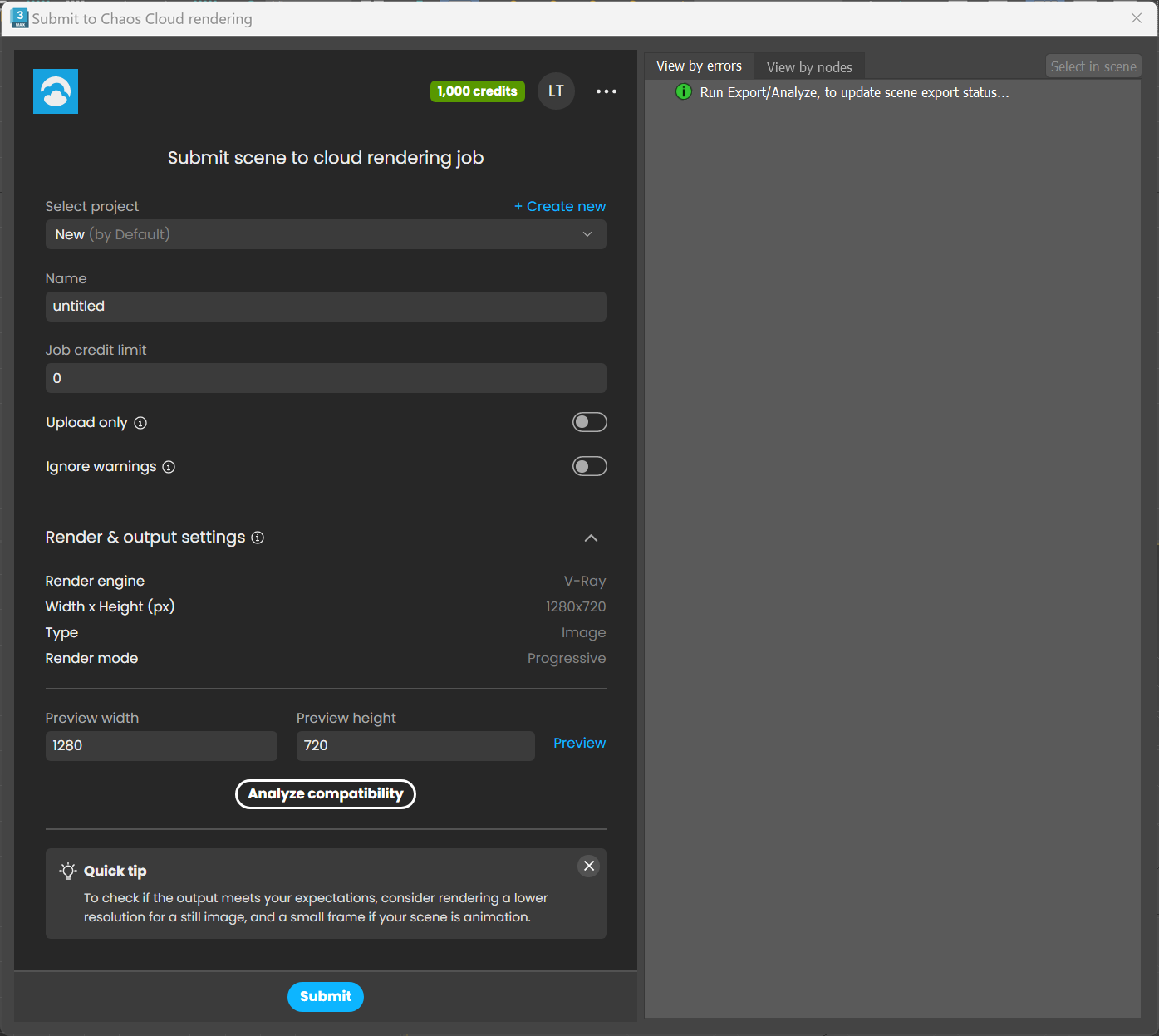Click the Render & output settings info icon
Image resolution: width=1159 pixels, height=1036 pixels.
click(x=258, y=538)
